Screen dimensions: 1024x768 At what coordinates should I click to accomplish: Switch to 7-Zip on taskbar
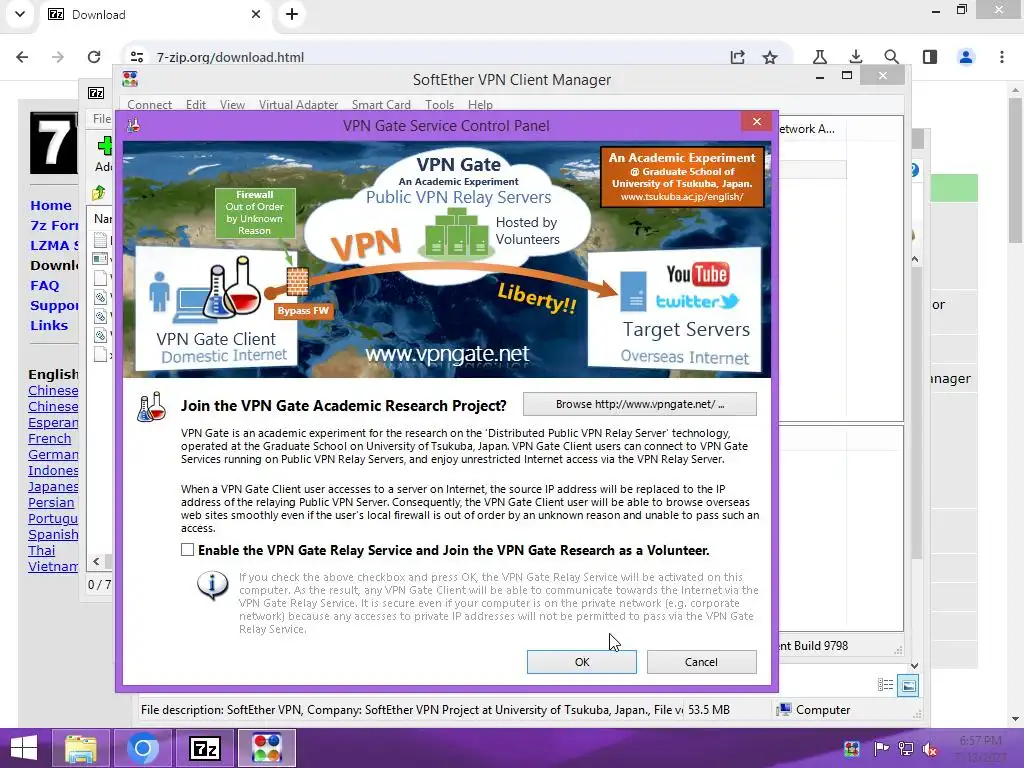(x=204, y=748)
